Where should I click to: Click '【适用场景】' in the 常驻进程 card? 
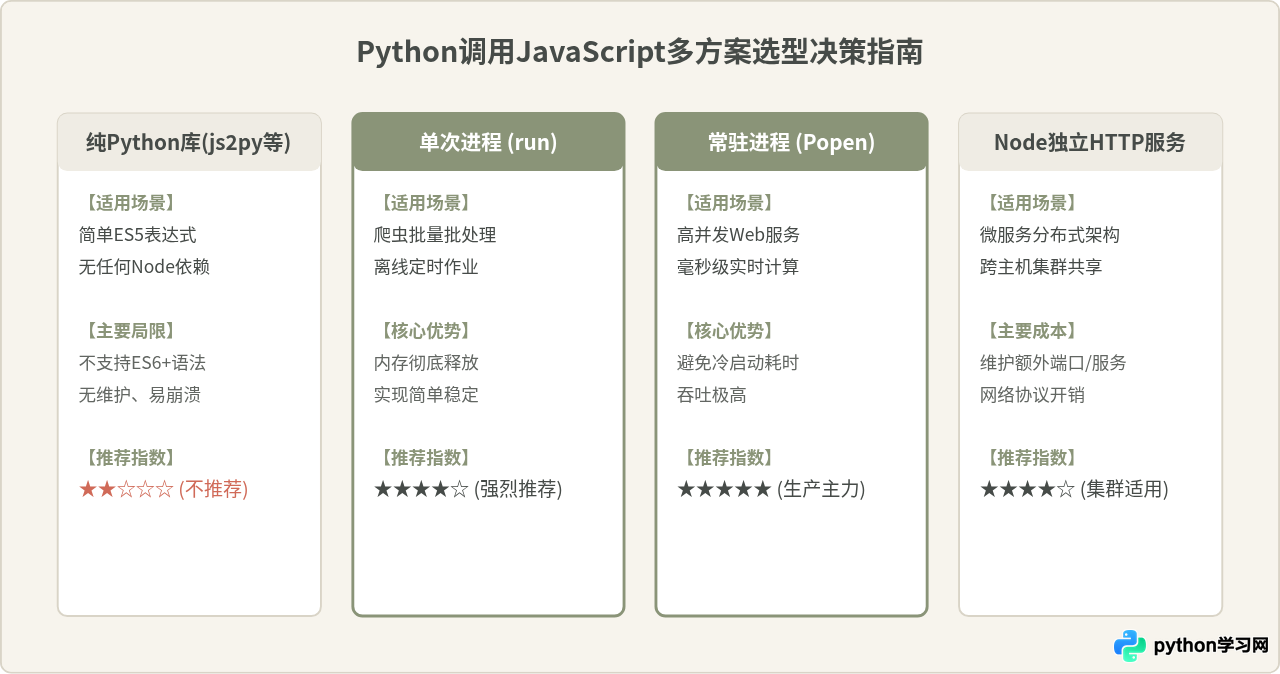click(x=726, y=203)
